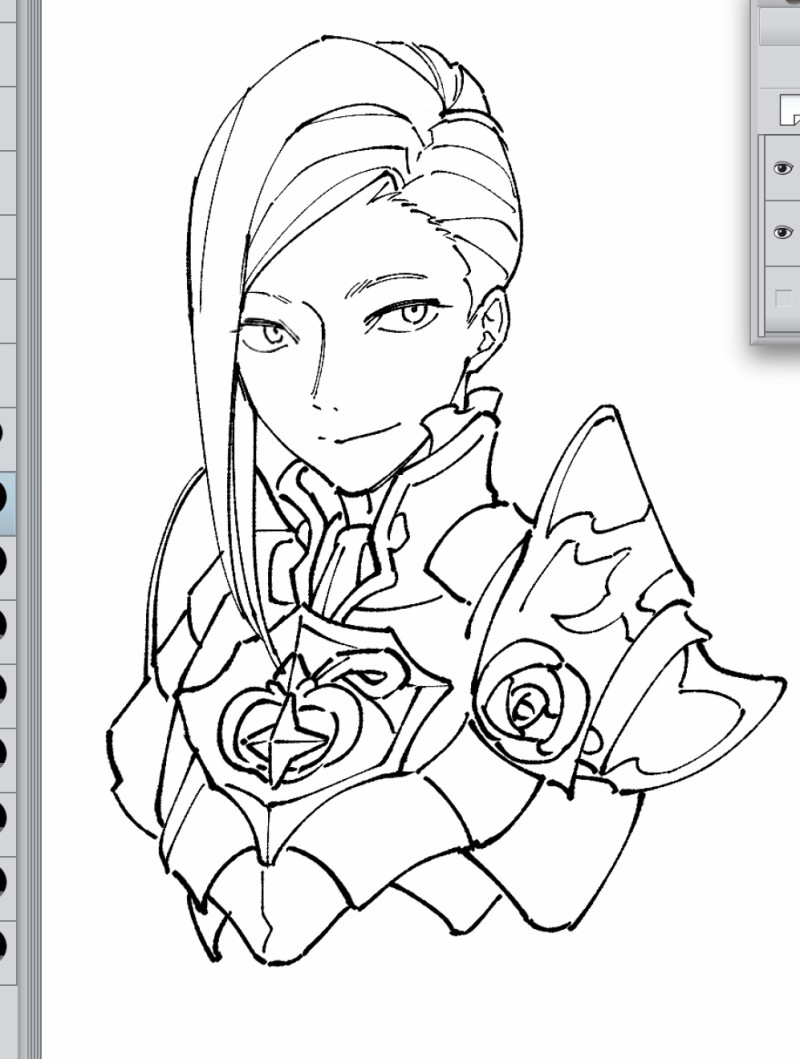This screenshot has height=1059, width=800.
Task: Select the blue highlighted brush size cell
Action: click(8, 502)
